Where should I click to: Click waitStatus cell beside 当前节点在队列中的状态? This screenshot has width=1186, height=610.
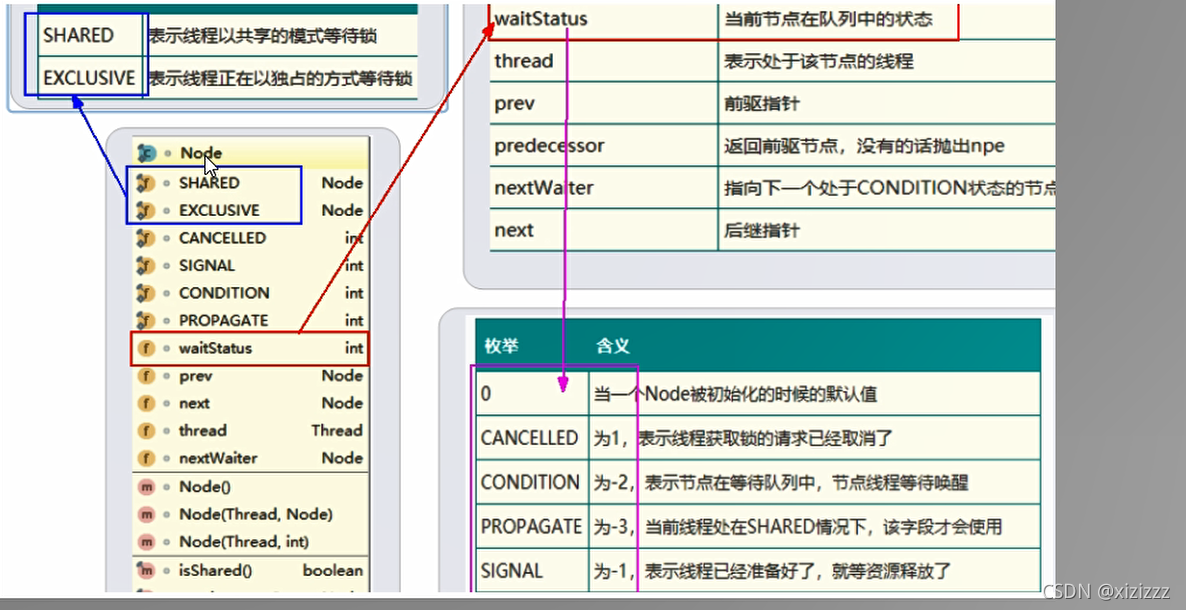[604, 20]
